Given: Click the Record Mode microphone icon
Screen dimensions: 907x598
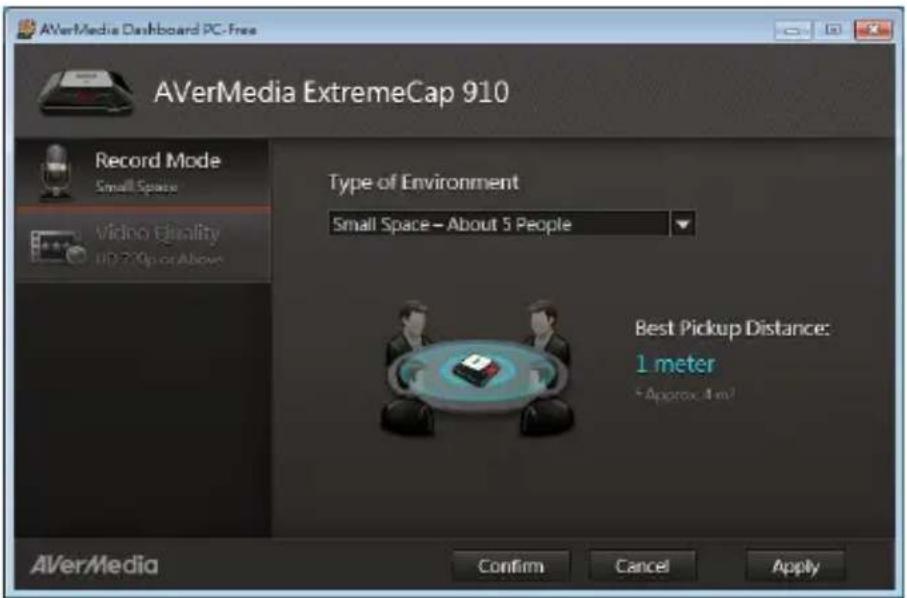Looking at the screenshot, I should tap(56, 172).
